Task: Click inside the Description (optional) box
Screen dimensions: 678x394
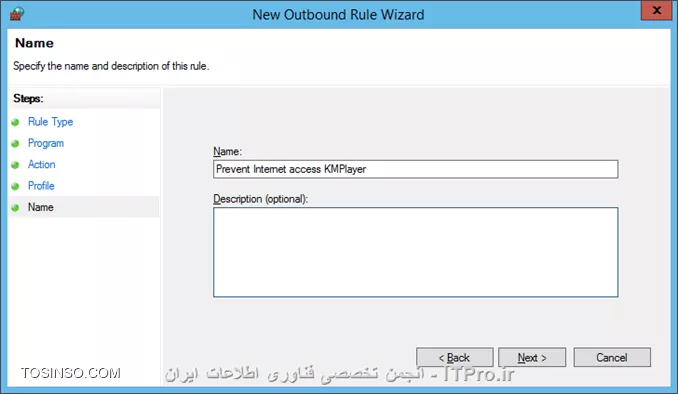Action: [x=416, y=252]
